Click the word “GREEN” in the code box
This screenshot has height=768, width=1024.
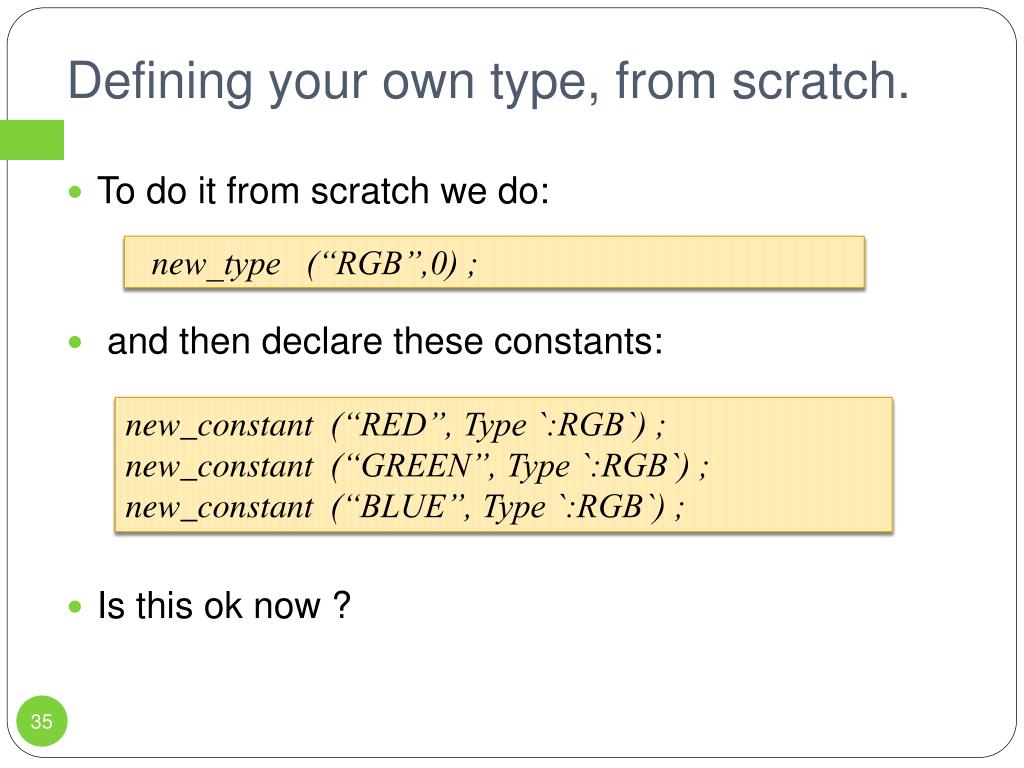pyautogui.click(x=413, y=466)
